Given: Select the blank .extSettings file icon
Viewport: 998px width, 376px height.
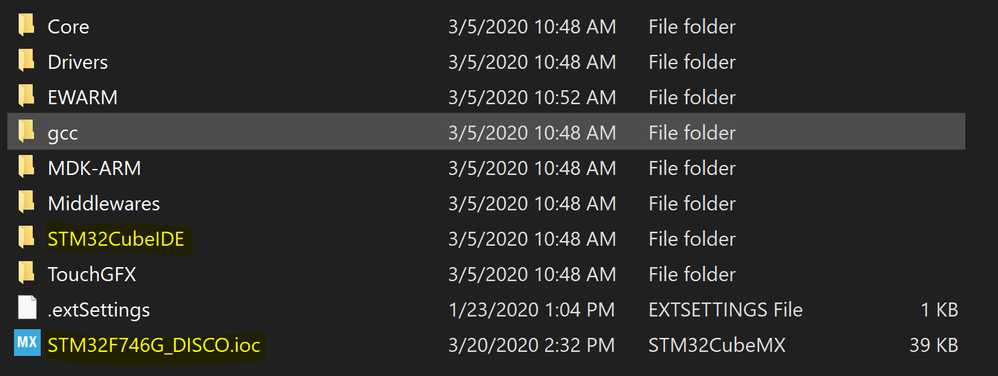Looking at the screenshot, I should (x=27, y=309).
